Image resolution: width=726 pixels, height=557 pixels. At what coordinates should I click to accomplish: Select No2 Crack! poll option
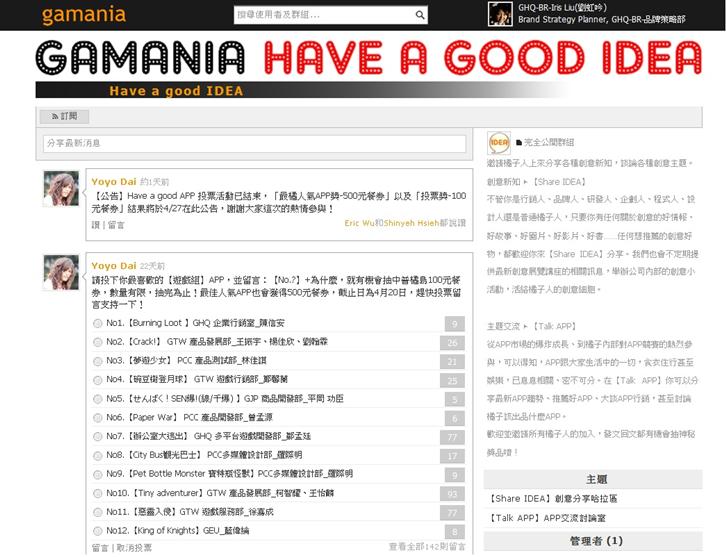(x=97, y=342)
